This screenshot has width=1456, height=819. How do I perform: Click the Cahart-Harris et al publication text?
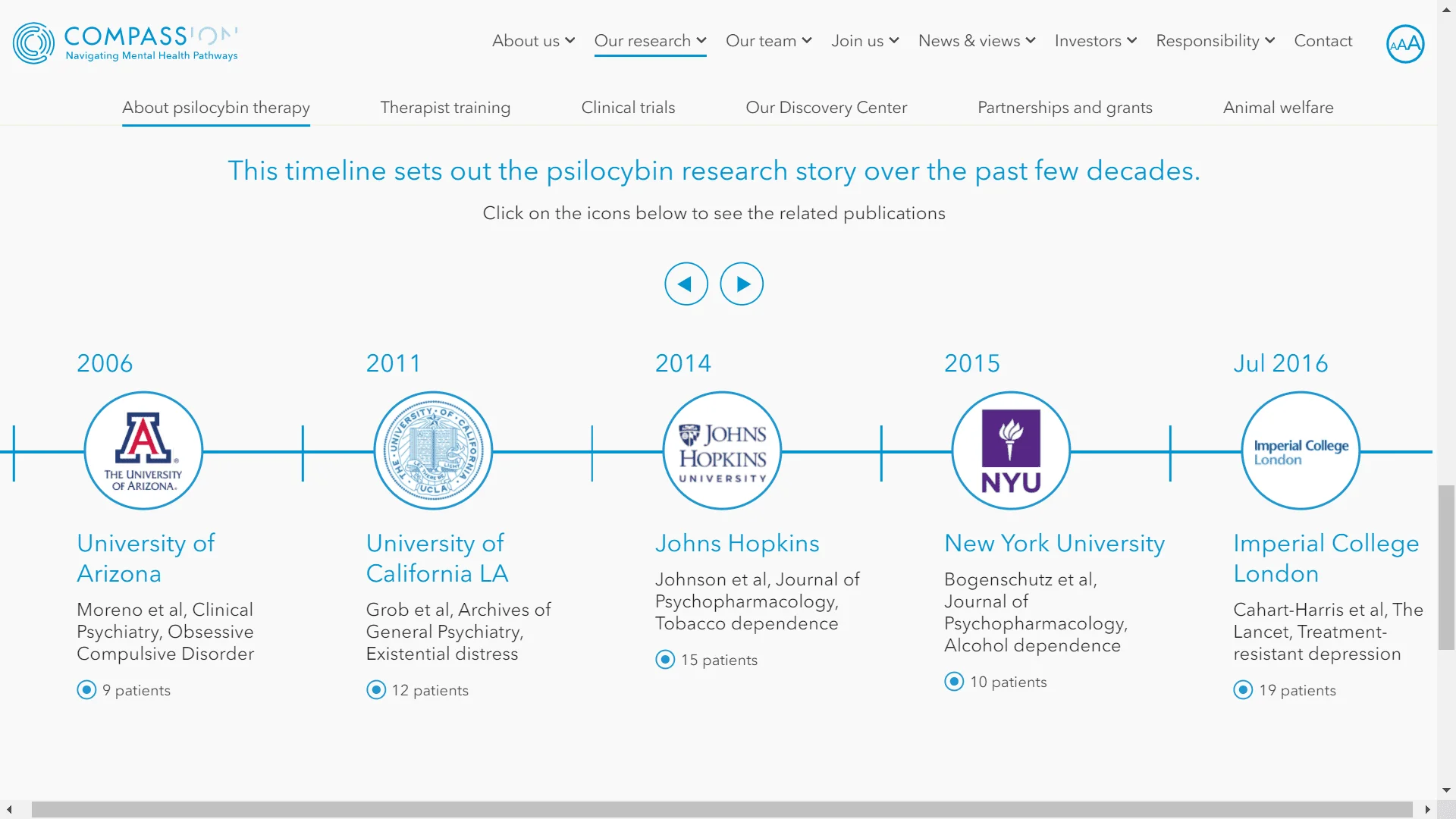click(x=1328, y=632)
